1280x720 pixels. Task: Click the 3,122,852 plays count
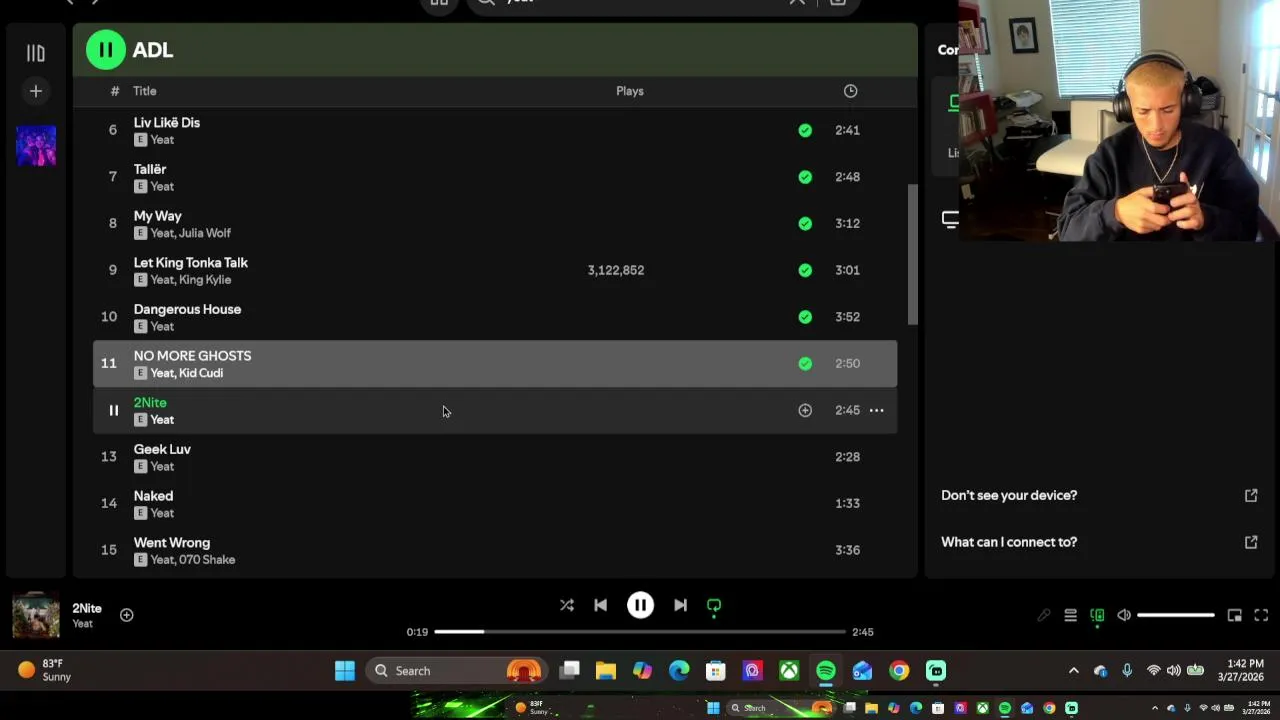point(616,270)
